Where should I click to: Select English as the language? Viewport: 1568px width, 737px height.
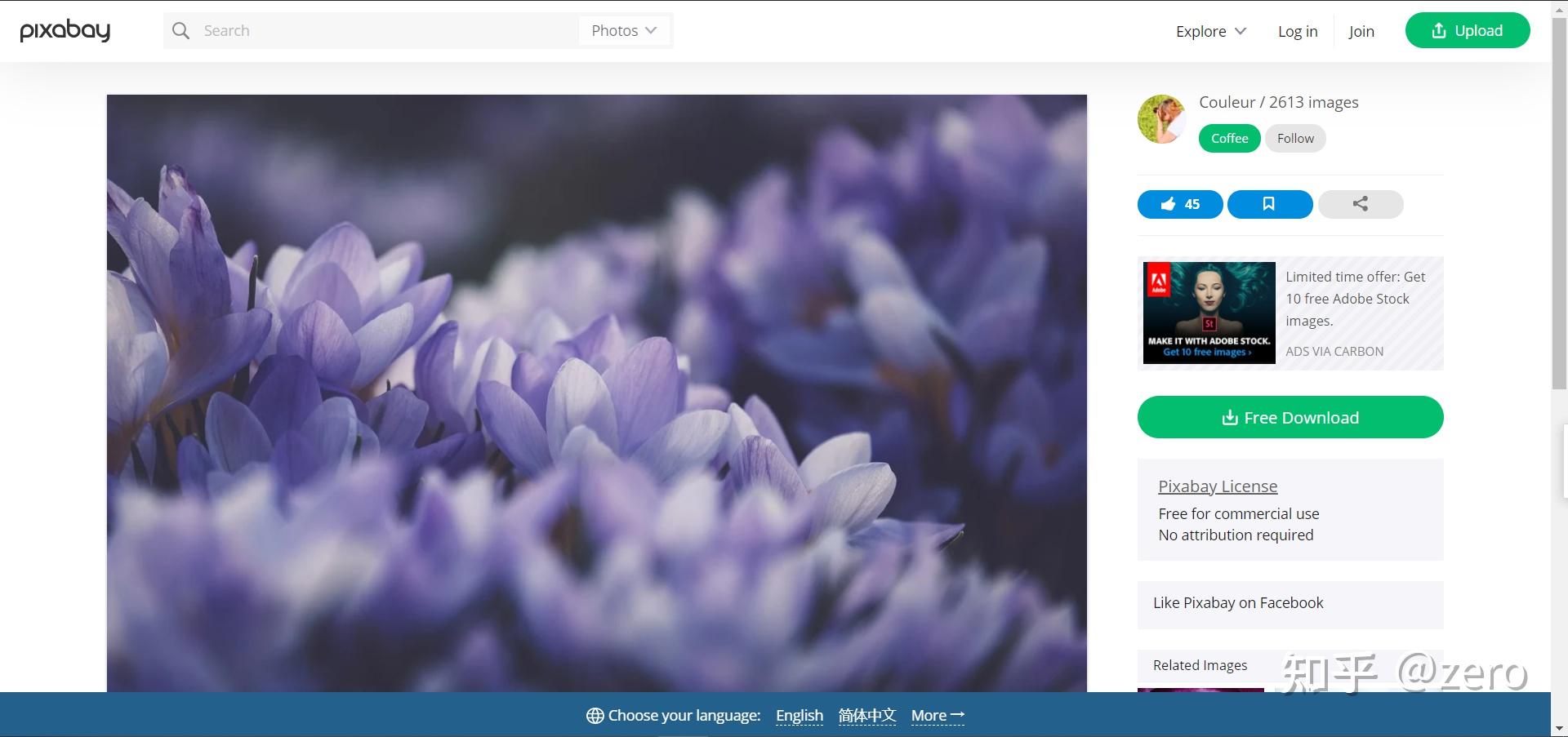click(x=799, y=715)
